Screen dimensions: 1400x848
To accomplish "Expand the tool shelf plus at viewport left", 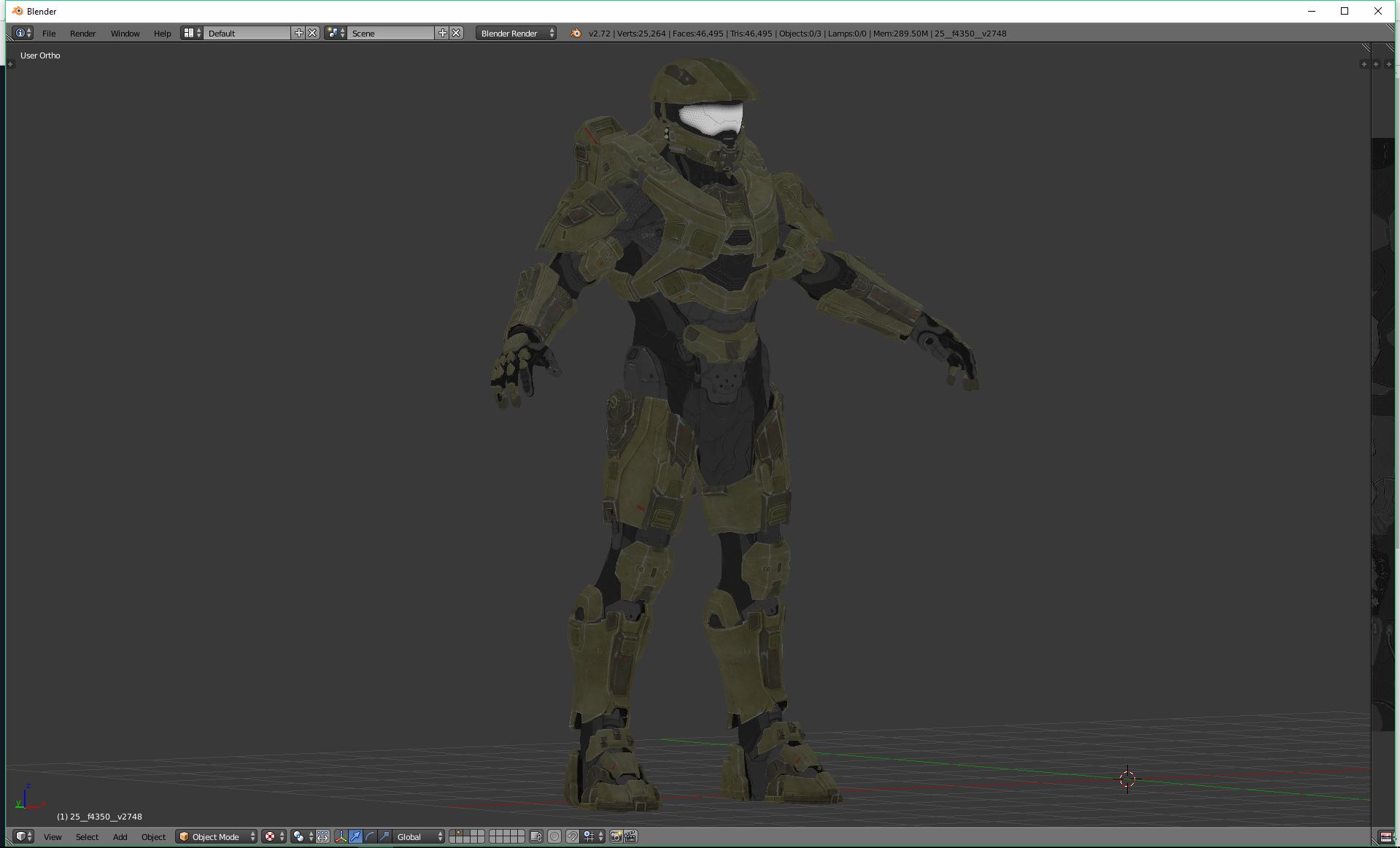I will (10, 64).
